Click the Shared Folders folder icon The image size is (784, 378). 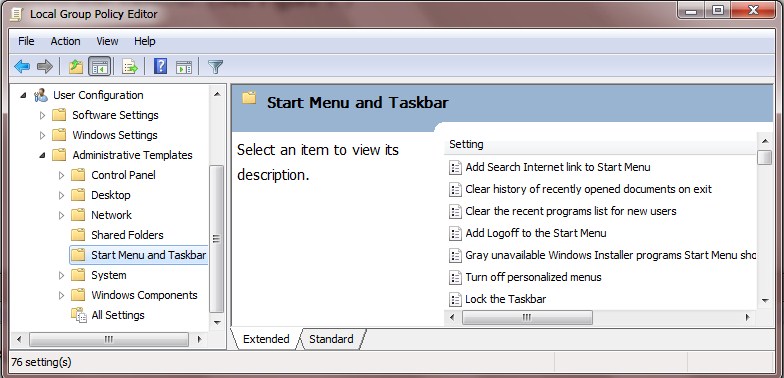(x=78, y=235)
